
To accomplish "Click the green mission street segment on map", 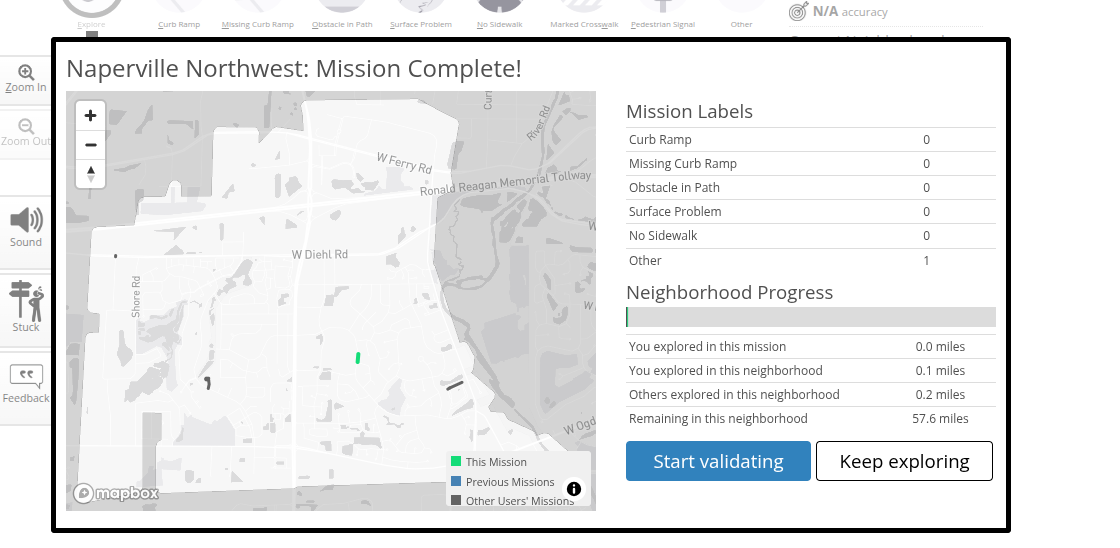I will pyautogui.click(x=358, y=357).
